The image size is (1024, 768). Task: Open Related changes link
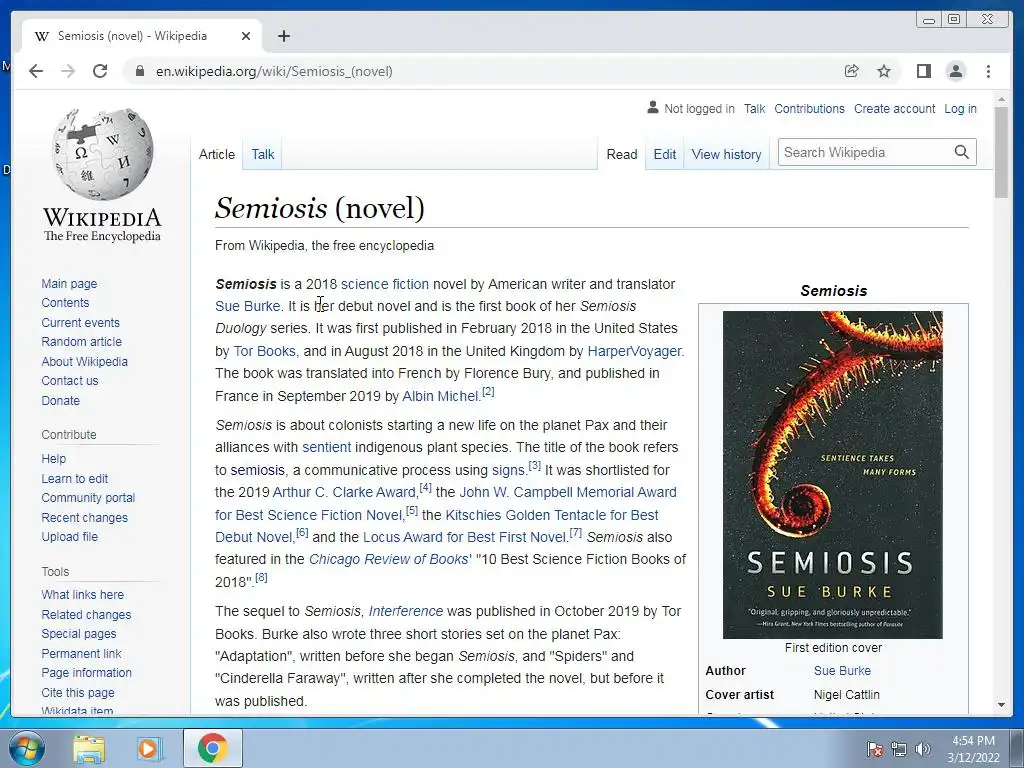coord(86,615)
